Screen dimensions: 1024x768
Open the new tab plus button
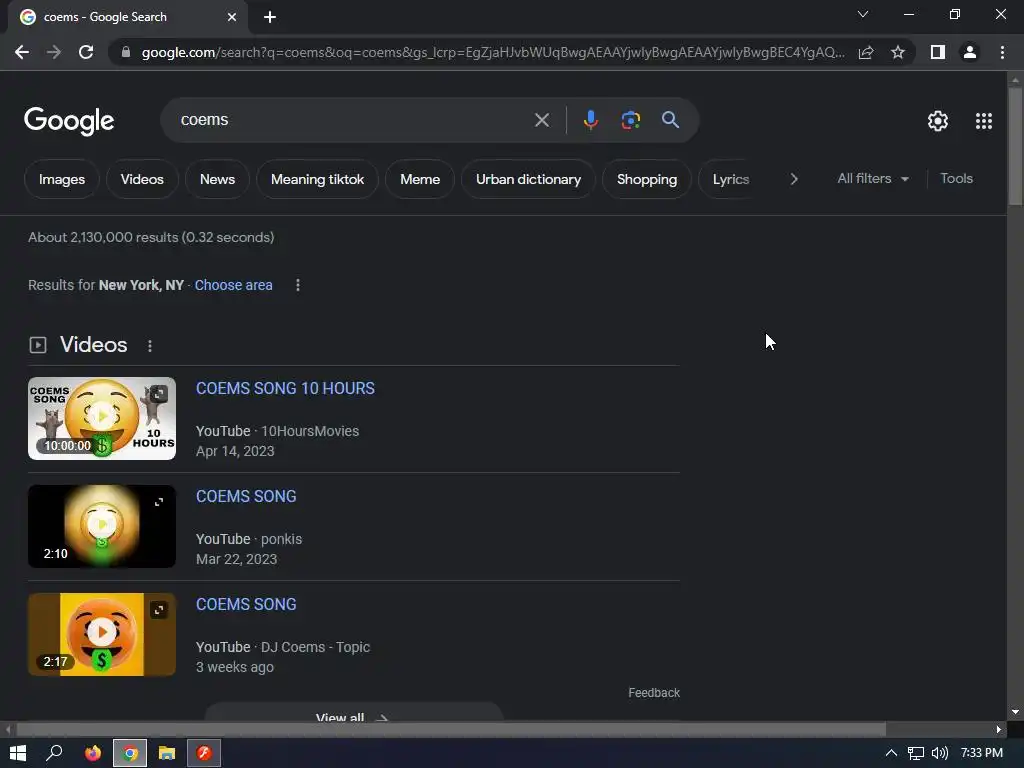point(270,17)
